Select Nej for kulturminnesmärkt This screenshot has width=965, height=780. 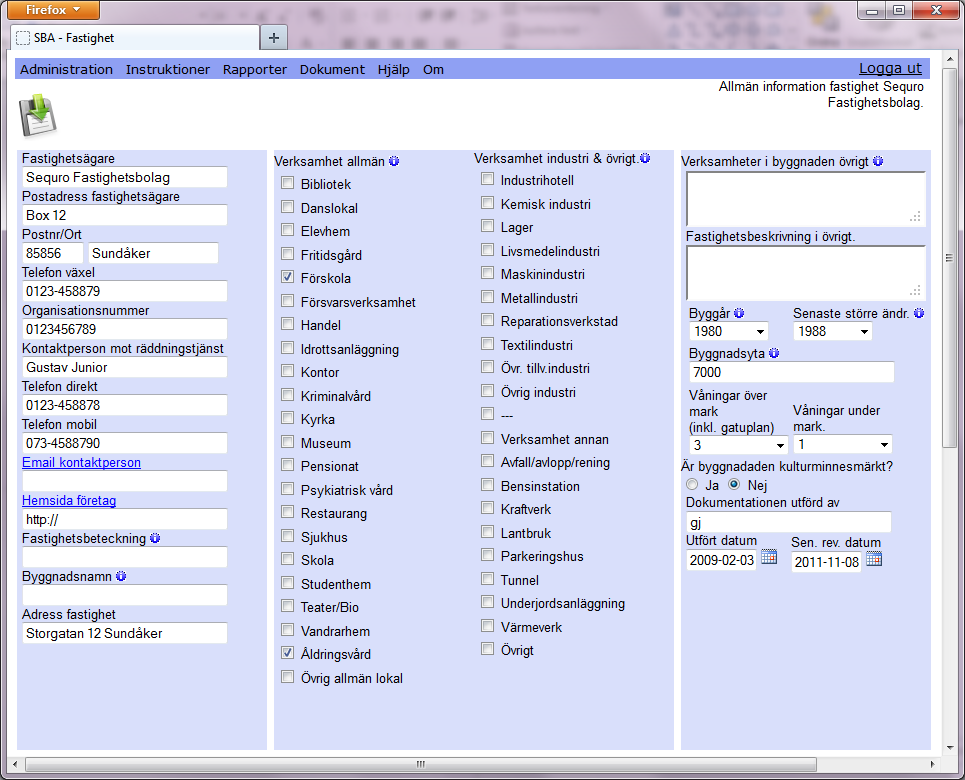click(x=734, y=484)
